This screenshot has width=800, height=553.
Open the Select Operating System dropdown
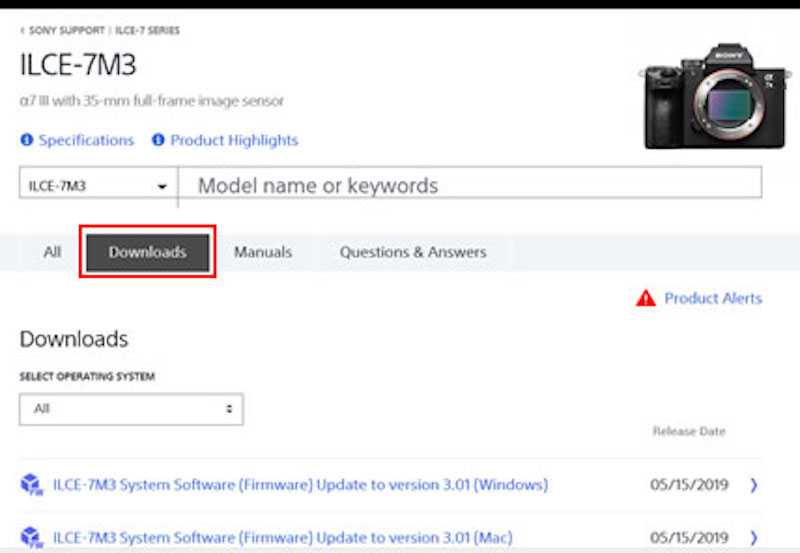click(x=131, y=409)
